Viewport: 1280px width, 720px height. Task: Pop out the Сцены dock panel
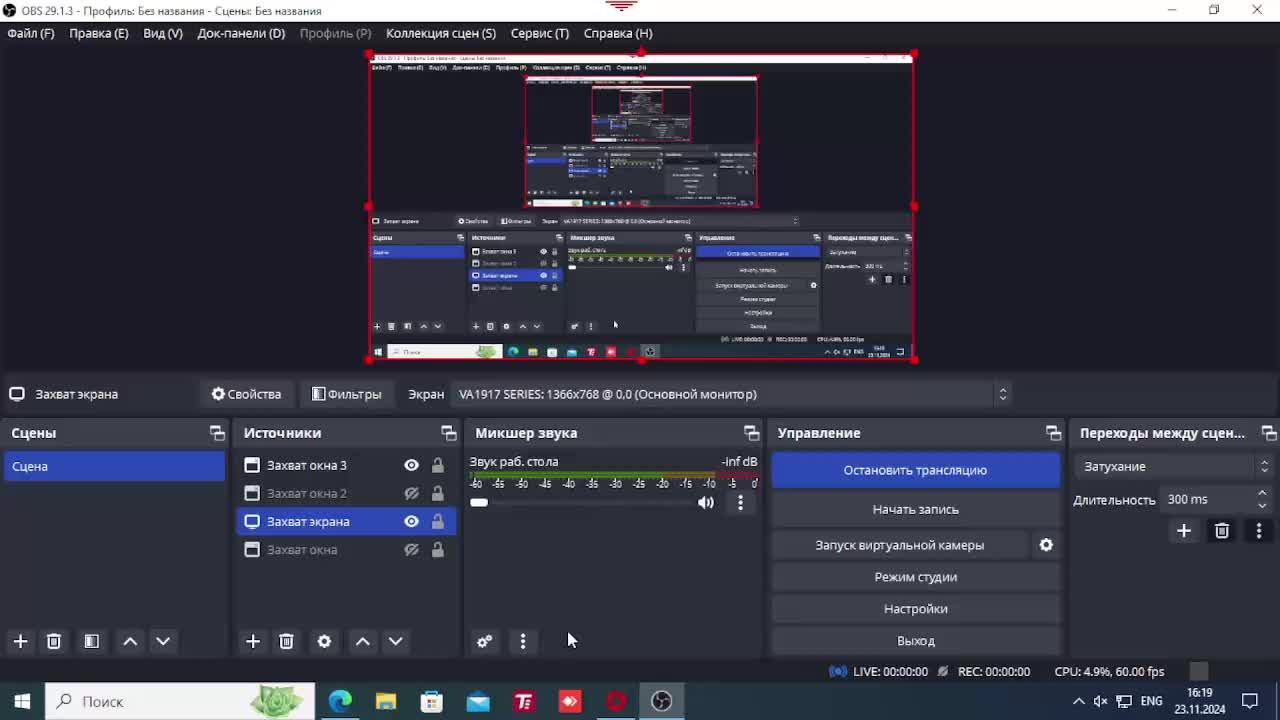pos(217,433)
